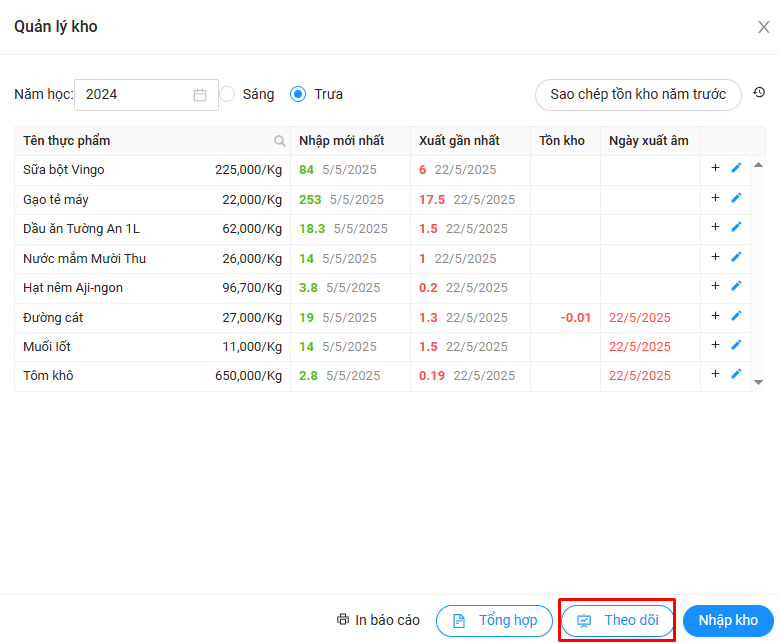Click the Năm học input field showing 2024

pyautogui.click(x=135, y=95)
